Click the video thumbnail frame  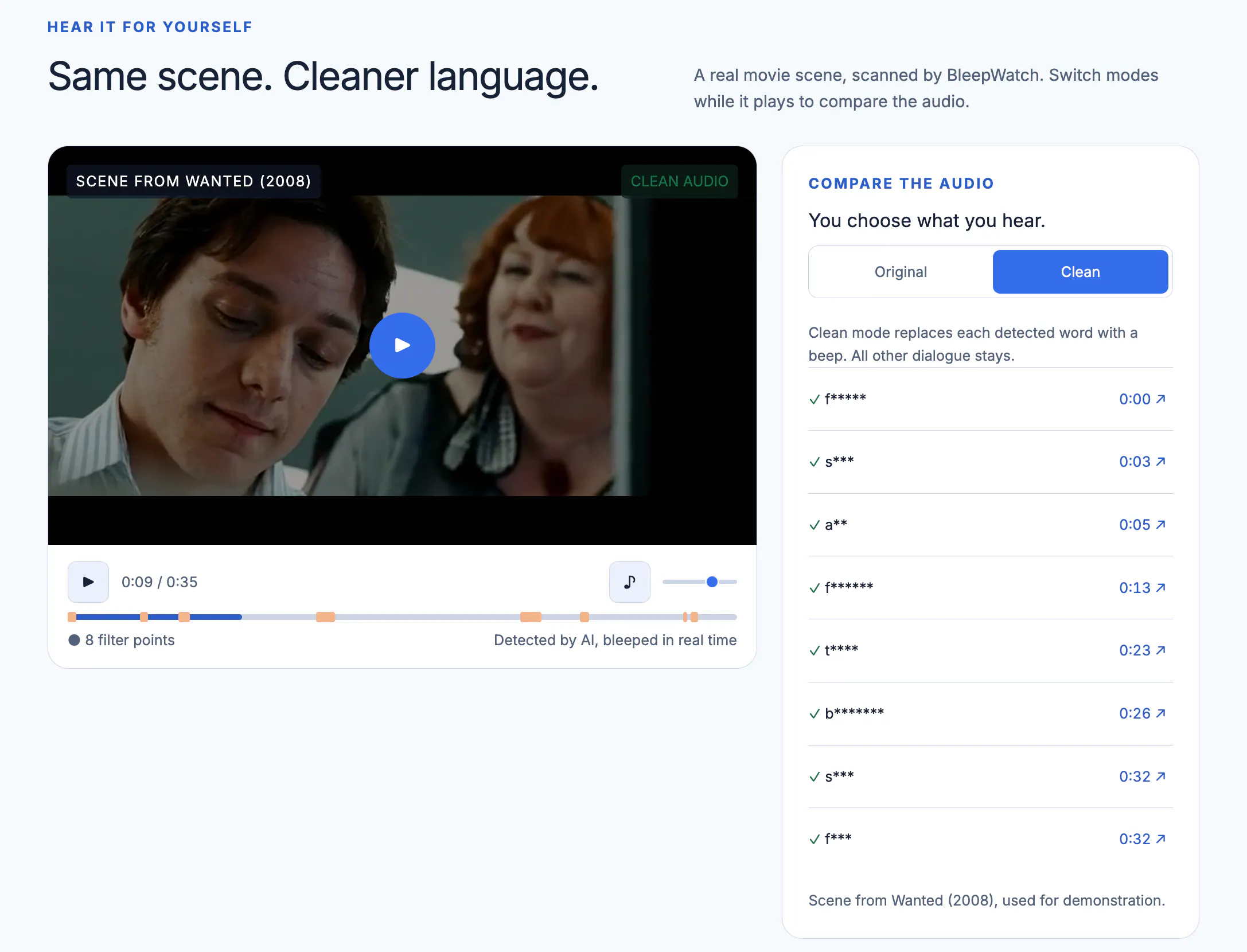click(x=402, y=345)
